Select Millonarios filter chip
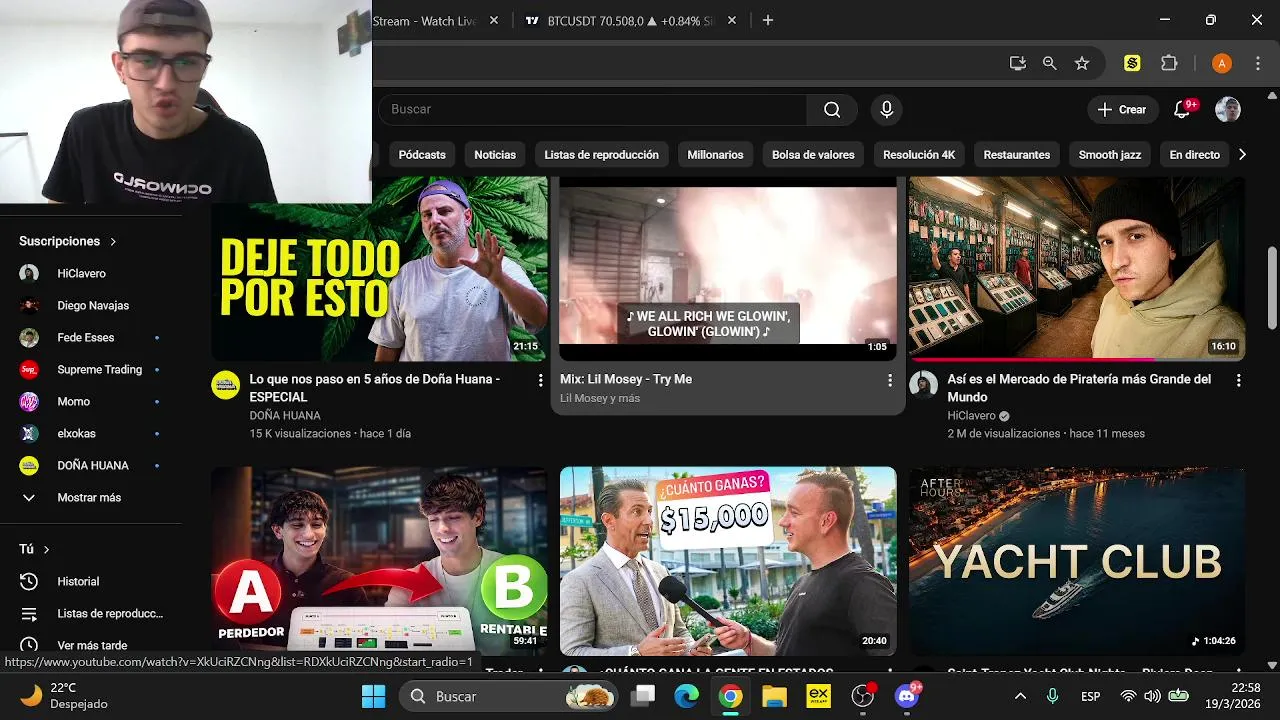Screen dimensions: 1280x720 pos(715,155)
